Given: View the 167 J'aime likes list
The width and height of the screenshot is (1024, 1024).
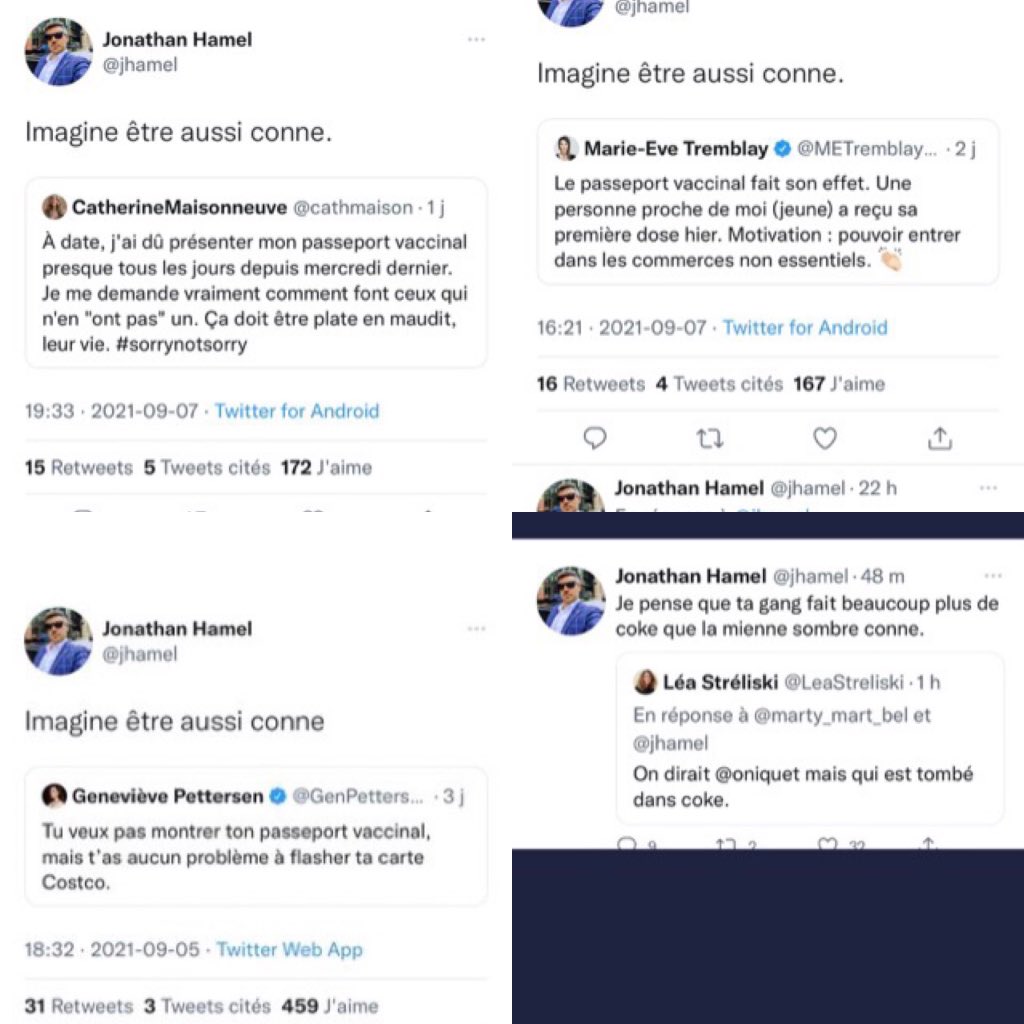Looking at the screenshot, I should (x=839, y=384).
